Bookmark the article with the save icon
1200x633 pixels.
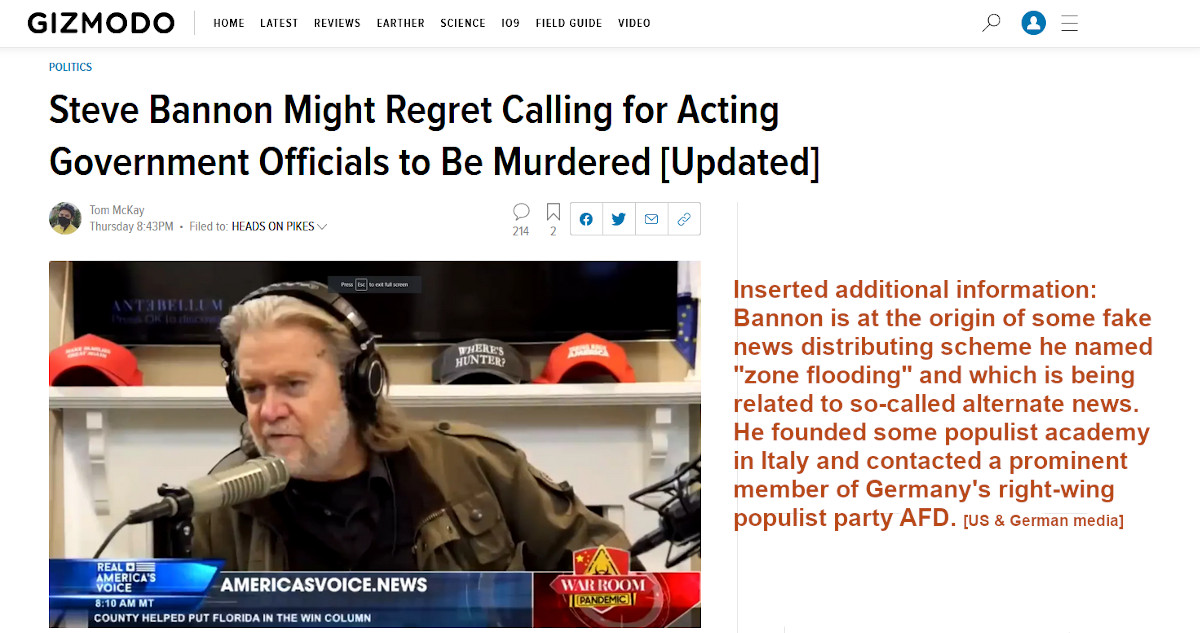(x=553, y=211)
